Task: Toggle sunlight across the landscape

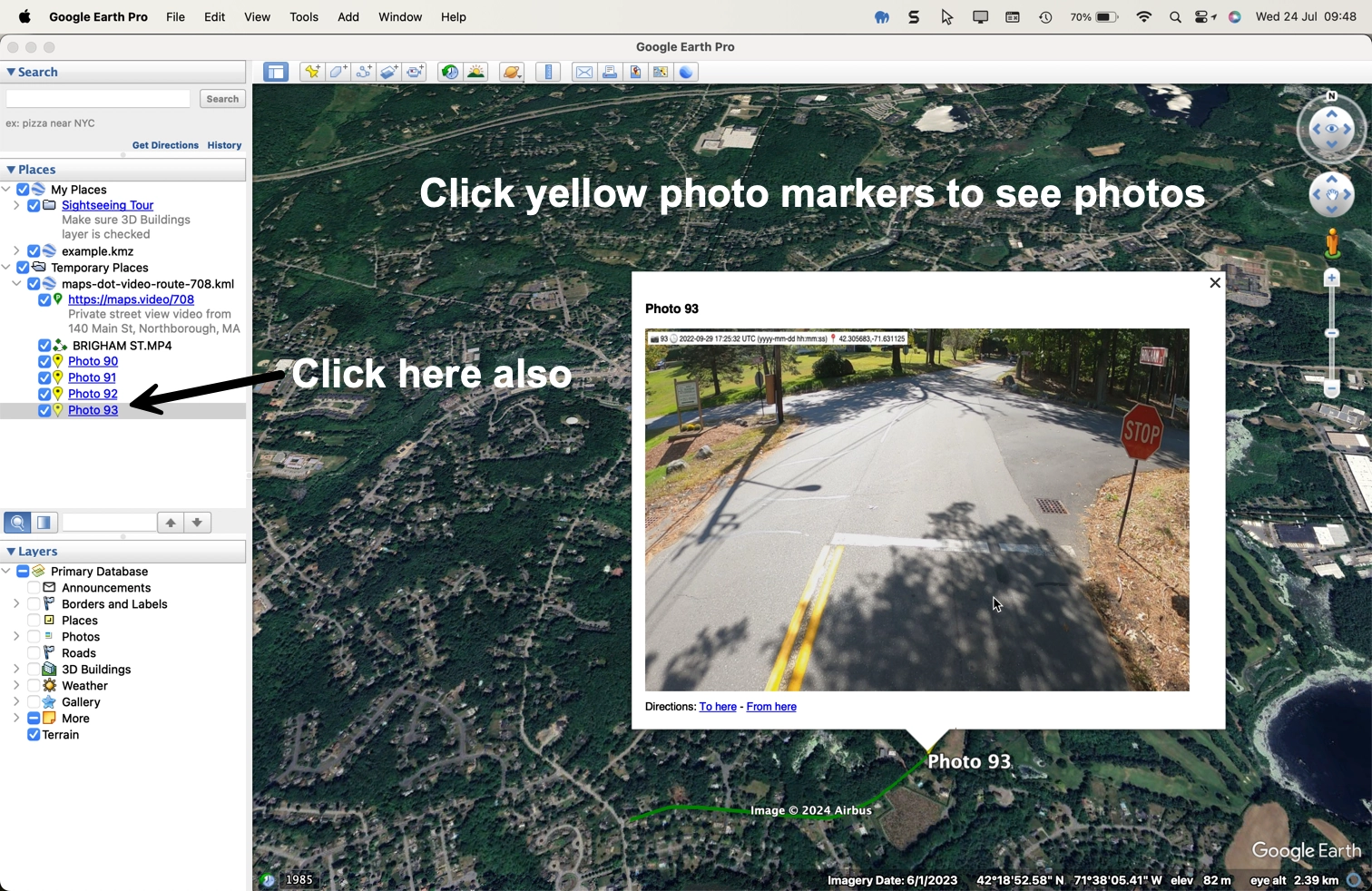Action: [x=475, y=72]
